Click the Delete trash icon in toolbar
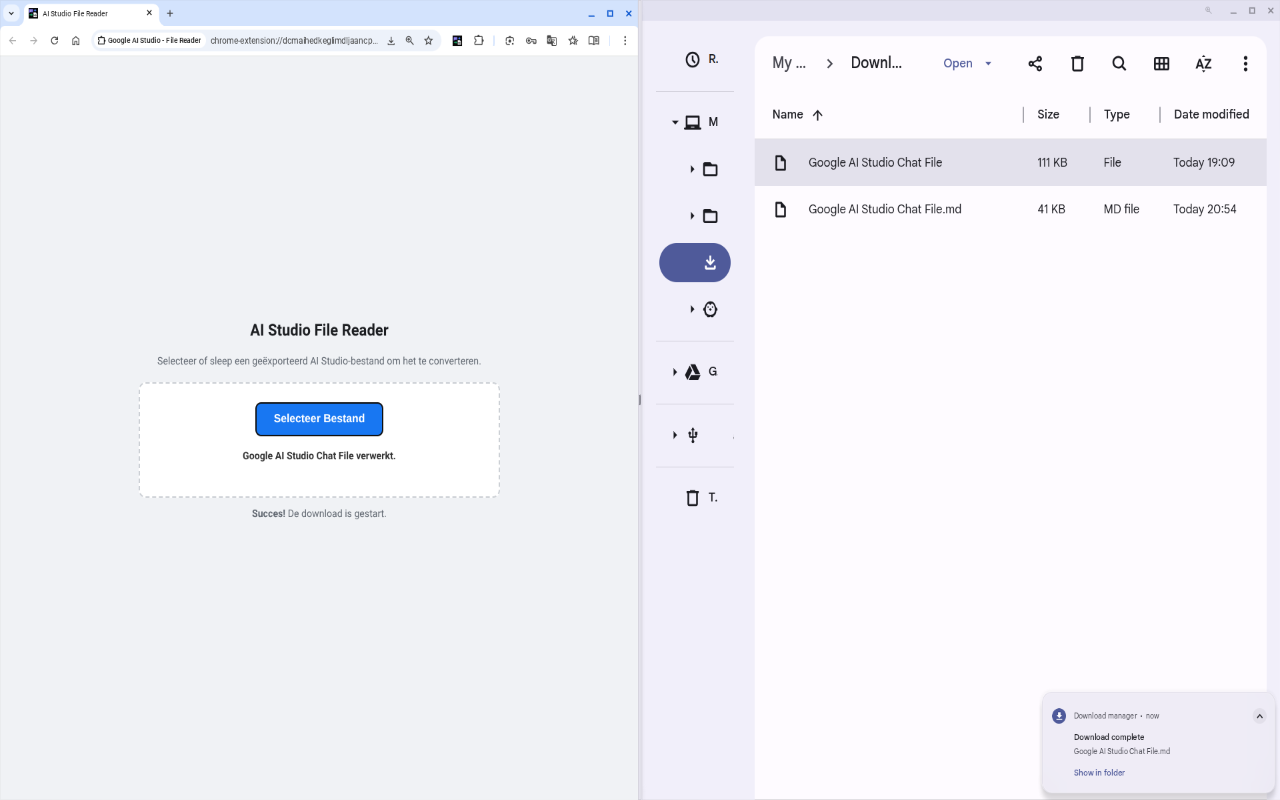The height and width of the screenshot is (800, 1280). click(1077, 64)
